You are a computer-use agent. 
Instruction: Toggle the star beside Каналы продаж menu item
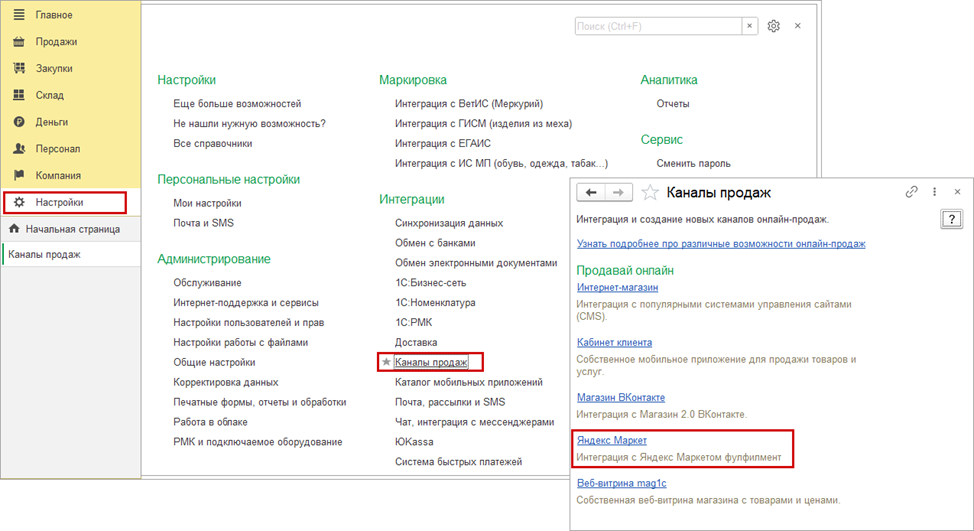(385, 362)
